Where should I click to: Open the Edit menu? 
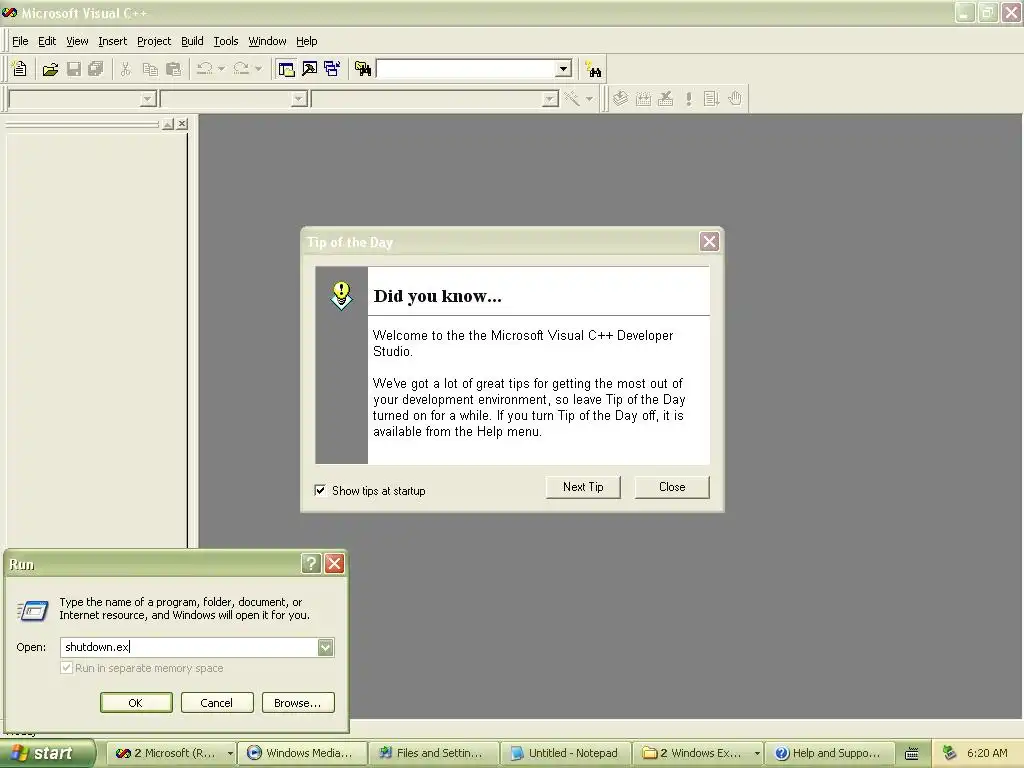tap(47, 41)
